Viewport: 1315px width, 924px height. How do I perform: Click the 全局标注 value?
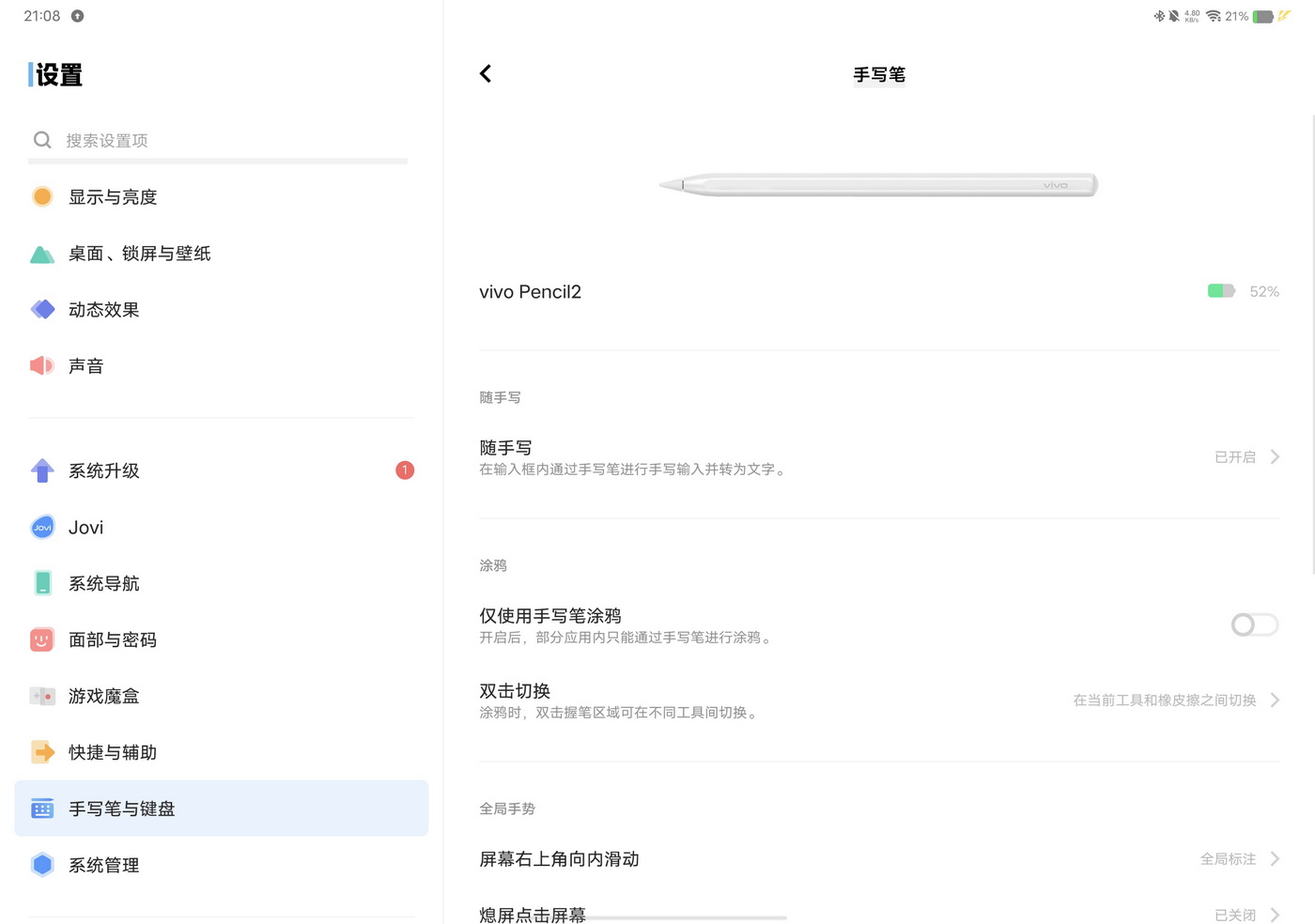pos(1228,858)
